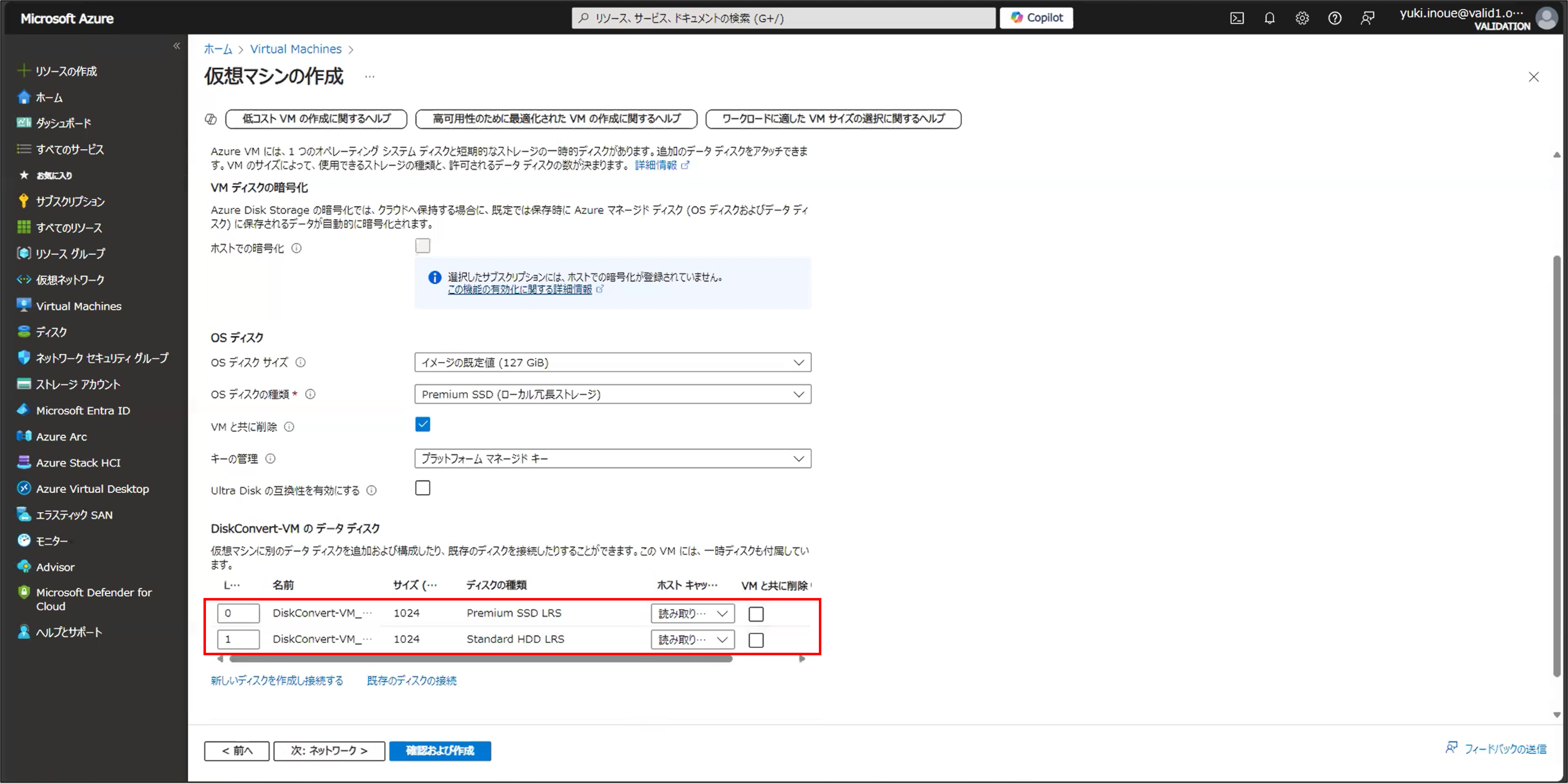
Task: Click the data disk table horizontal scrollbar
Action: 481,659
